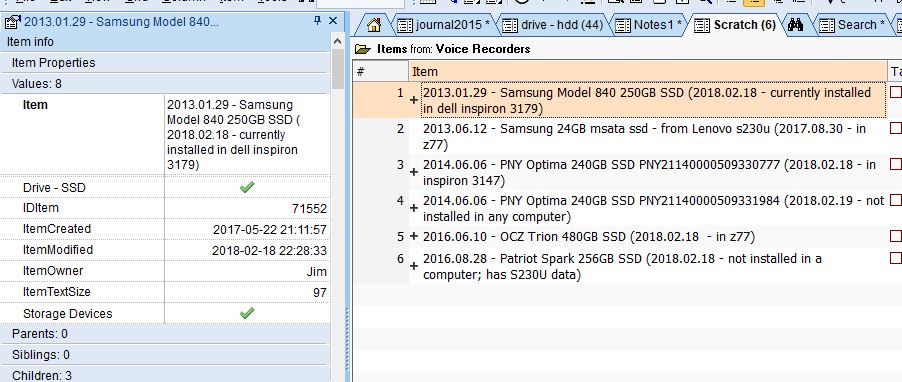Screen dimensions: 902x382
Task: Click the Voice Recorders folder icon
Action: tap(362, 49)
